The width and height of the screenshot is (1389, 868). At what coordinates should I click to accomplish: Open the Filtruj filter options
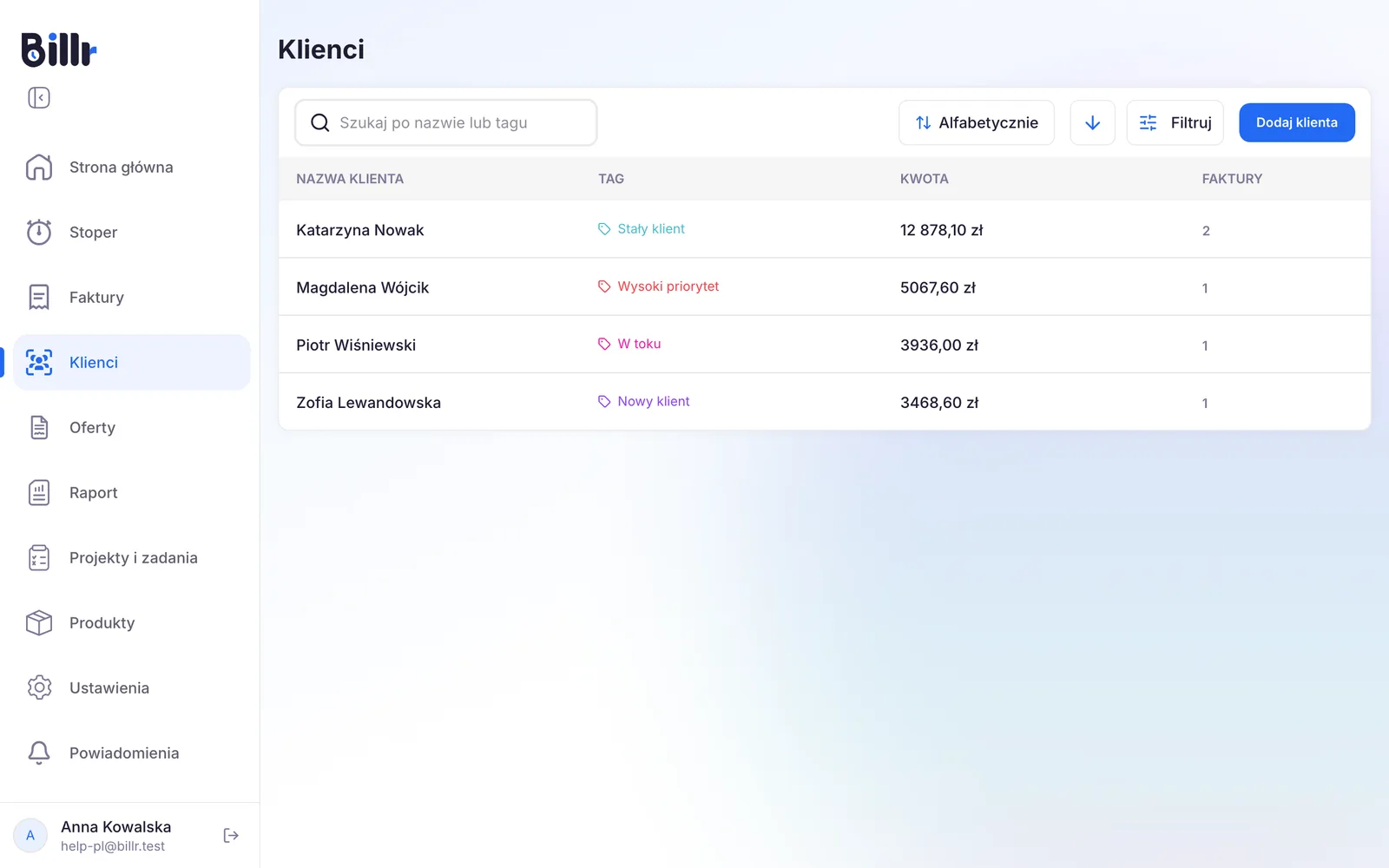(x=1175, y=122)
